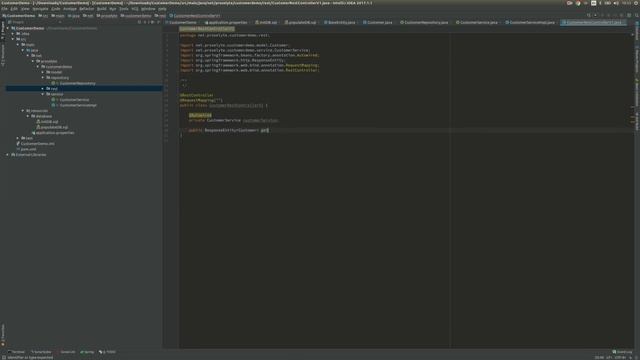Expand the model package node
640x360 pixels.
pos(43,72)
